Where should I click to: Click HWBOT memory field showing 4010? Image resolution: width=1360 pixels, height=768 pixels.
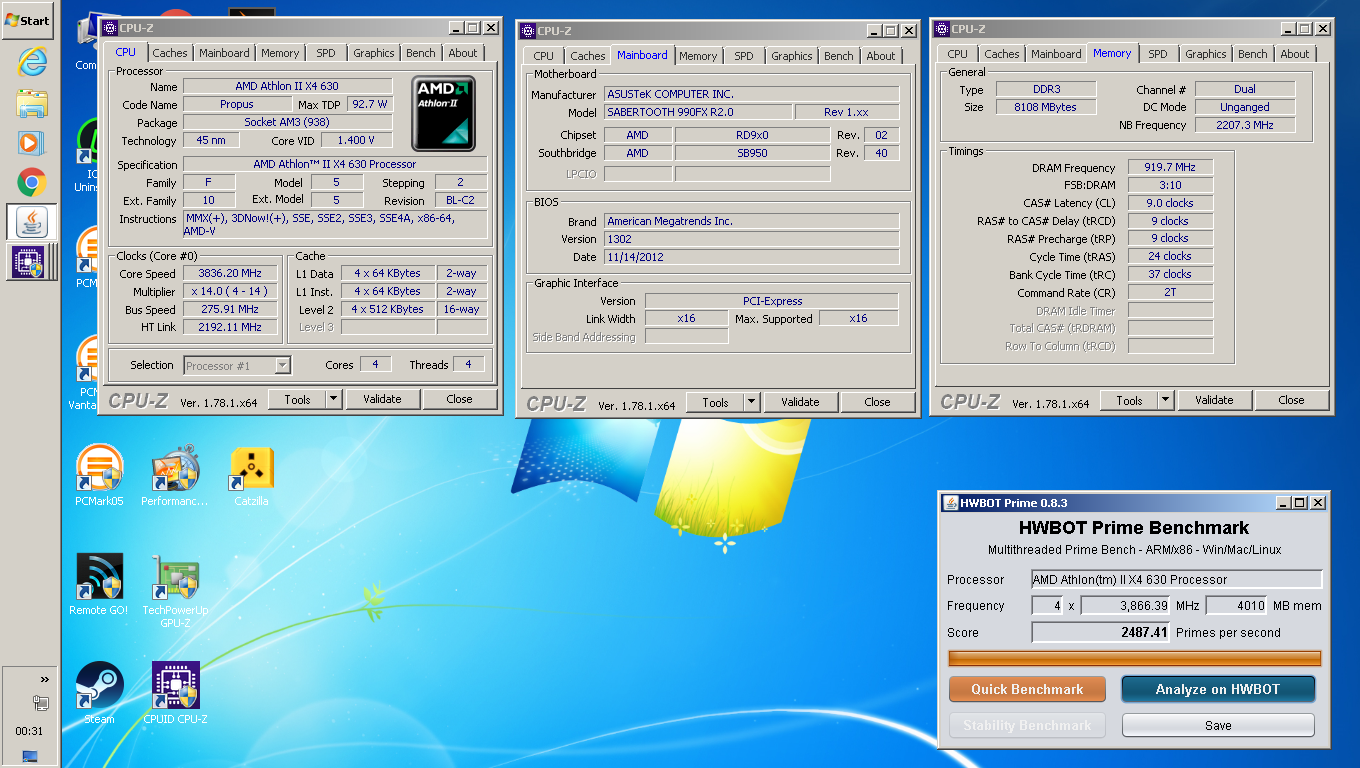tap(1237, 606)
